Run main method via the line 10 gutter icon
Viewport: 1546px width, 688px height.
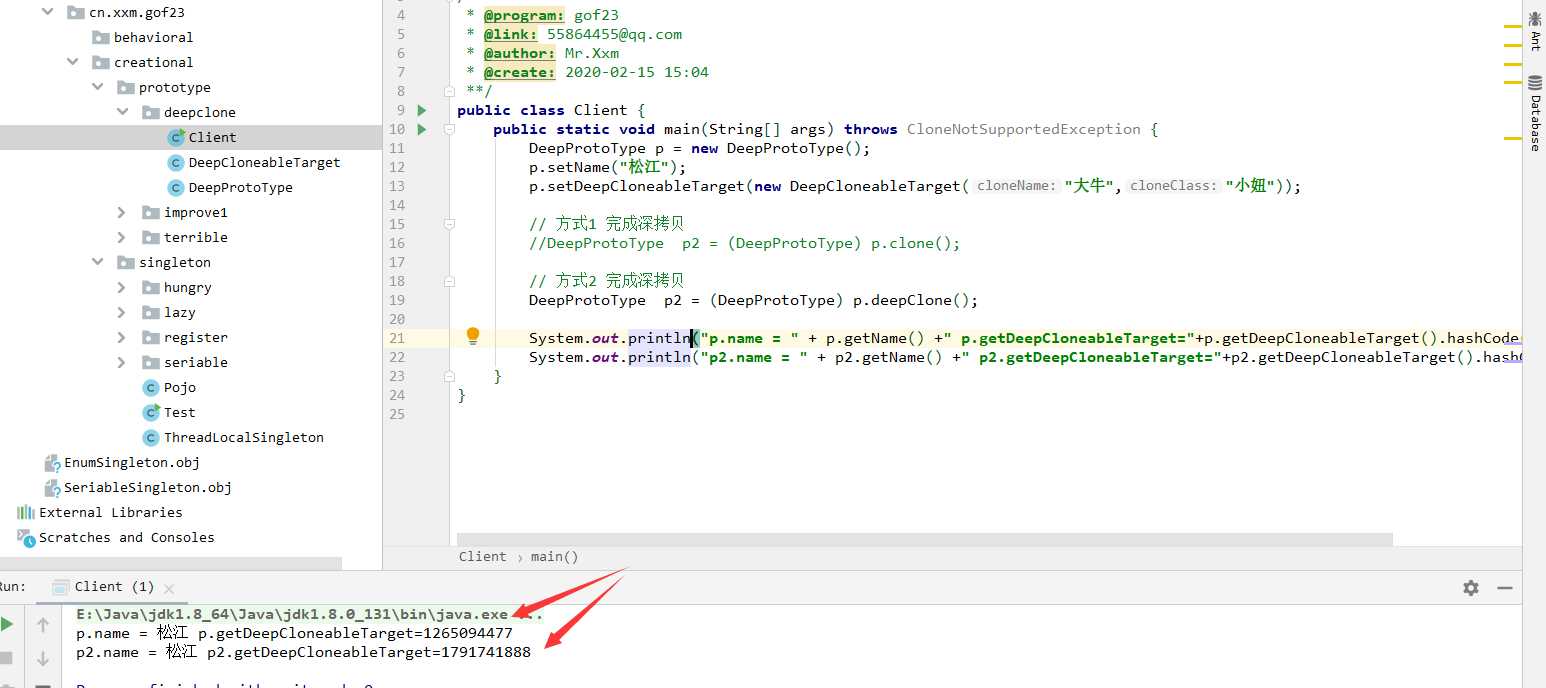pyautogui.click(x=421, y=129)
